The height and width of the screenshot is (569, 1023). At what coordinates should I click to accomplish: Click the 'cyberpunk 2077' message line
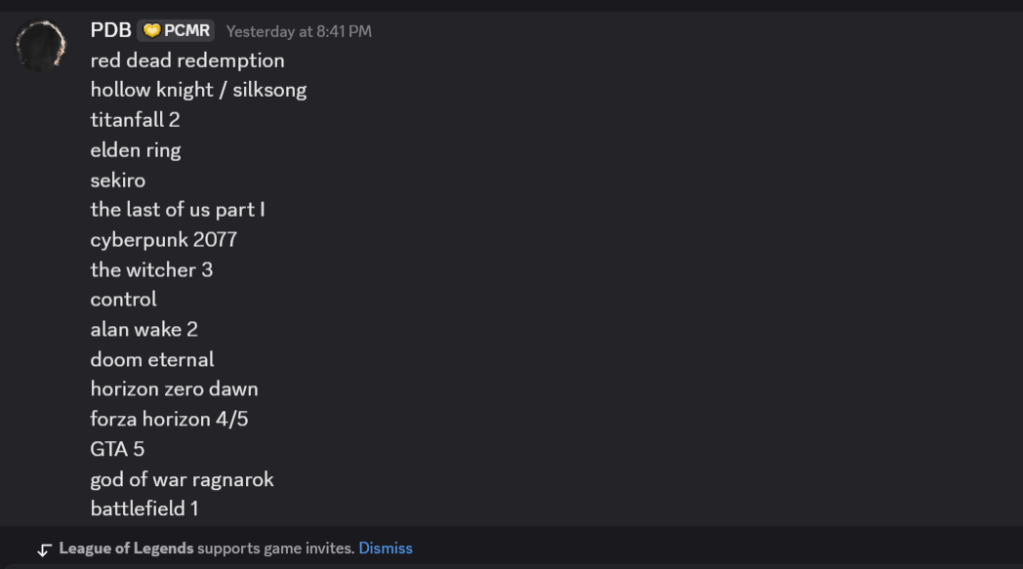pyautogui.click(x=163, y=240)
